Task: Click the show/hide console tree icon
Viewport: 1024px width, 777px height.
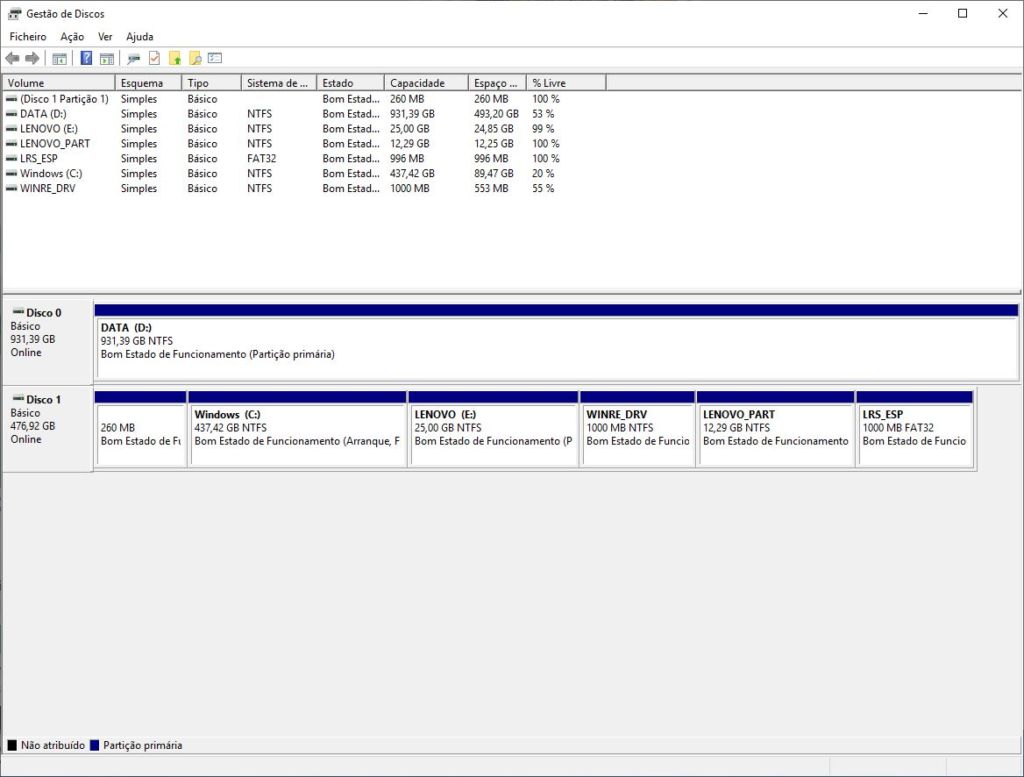Action: coord(59,58)
